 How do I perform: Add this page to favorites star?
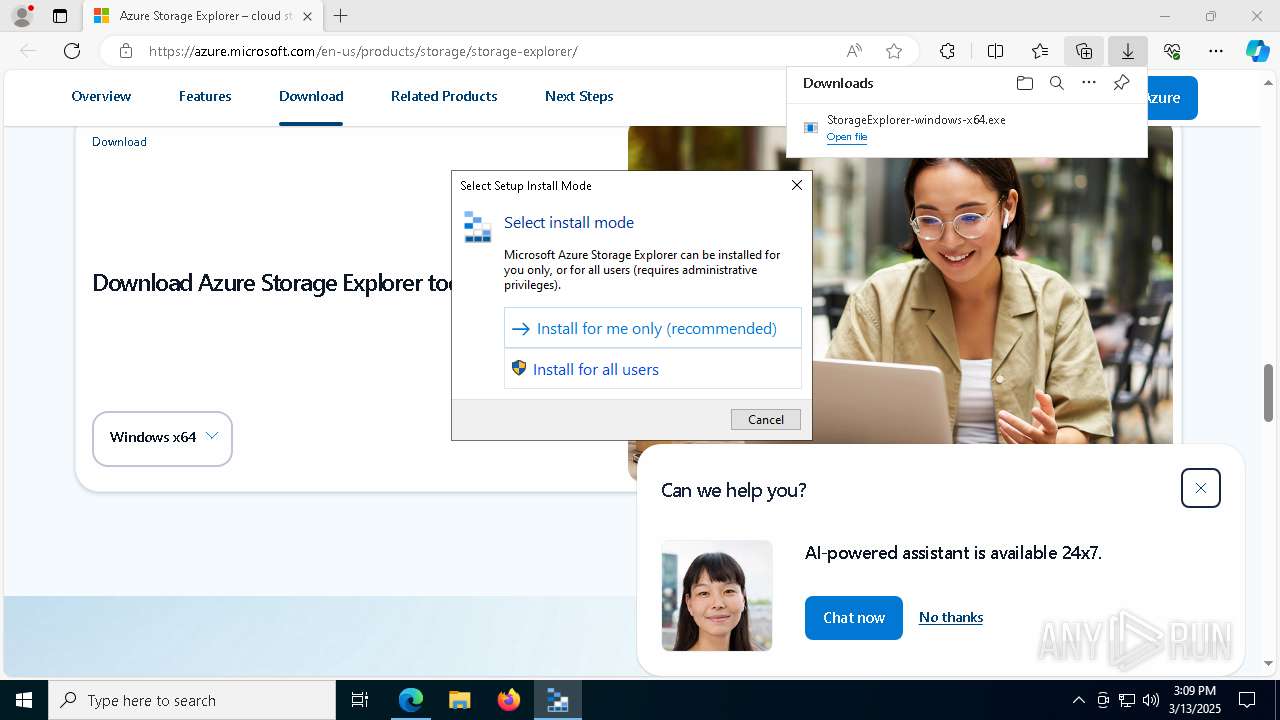coord(894,51)
